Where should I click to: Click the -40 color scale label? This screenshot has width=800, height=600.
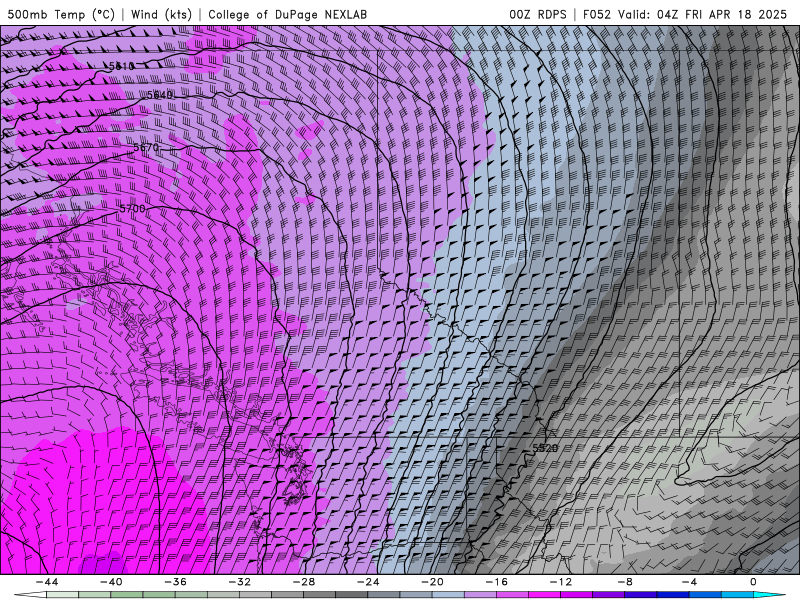111,582
